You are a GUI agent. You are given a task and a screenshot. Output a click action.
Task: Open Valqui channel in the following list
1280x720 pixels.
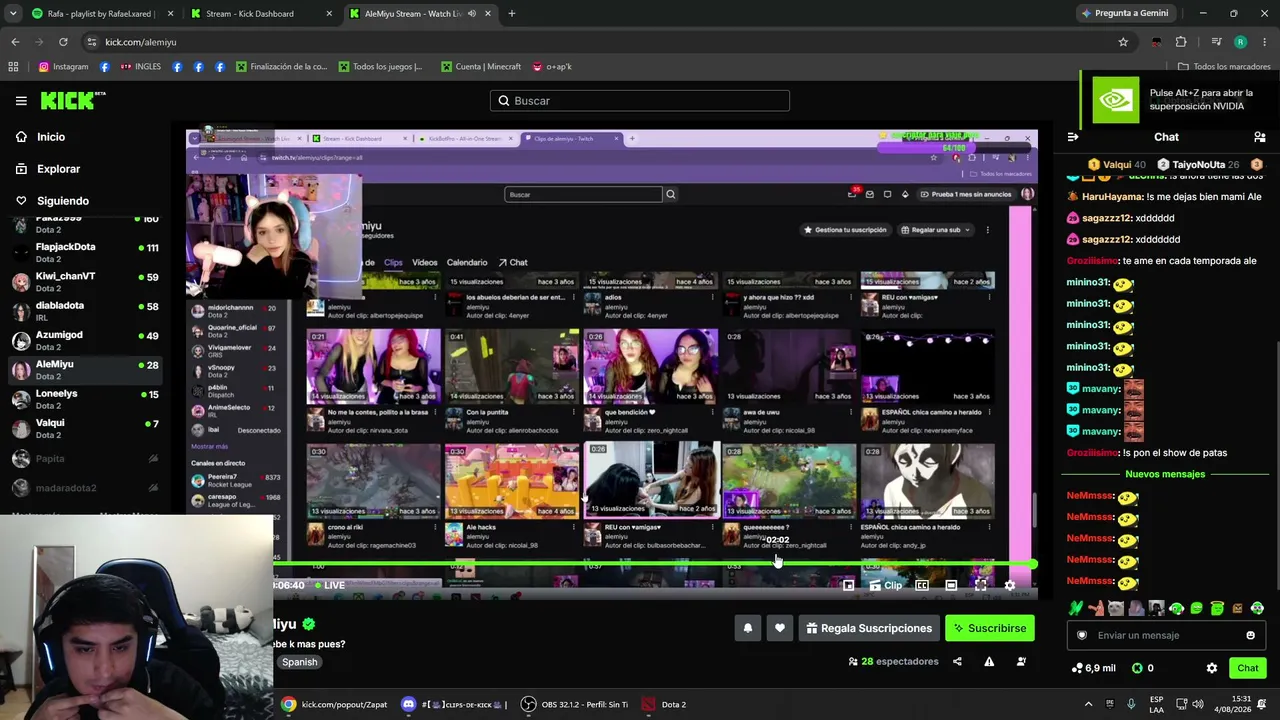85,428
